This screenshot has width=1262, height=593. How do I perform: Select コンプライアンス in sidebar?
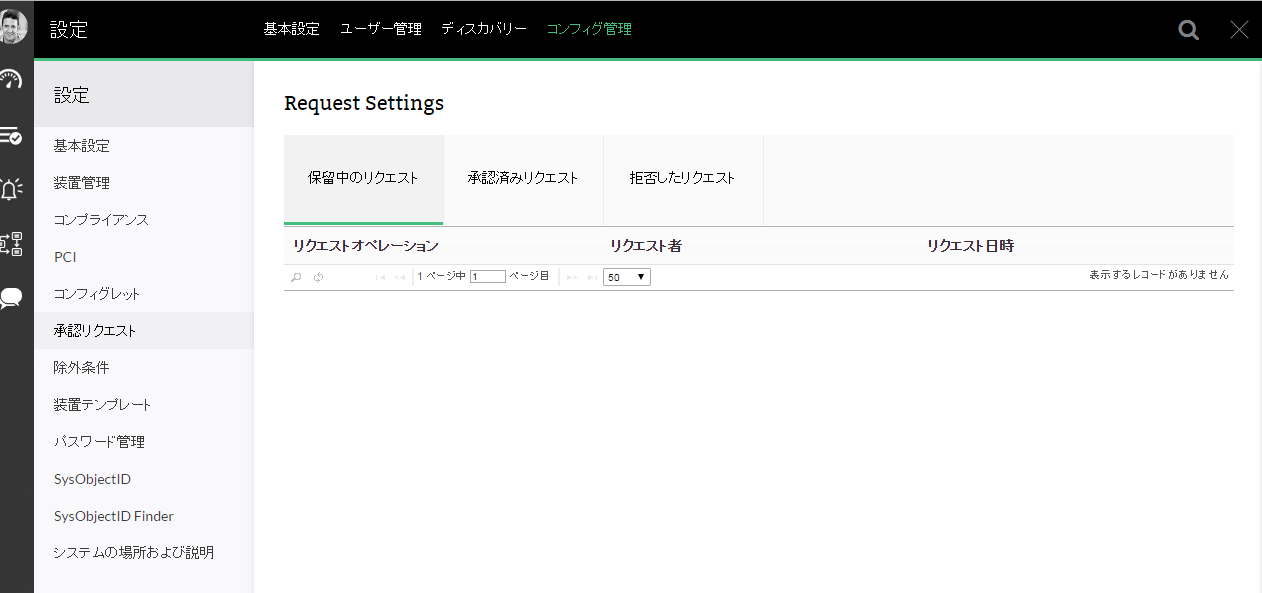point(144,220)
